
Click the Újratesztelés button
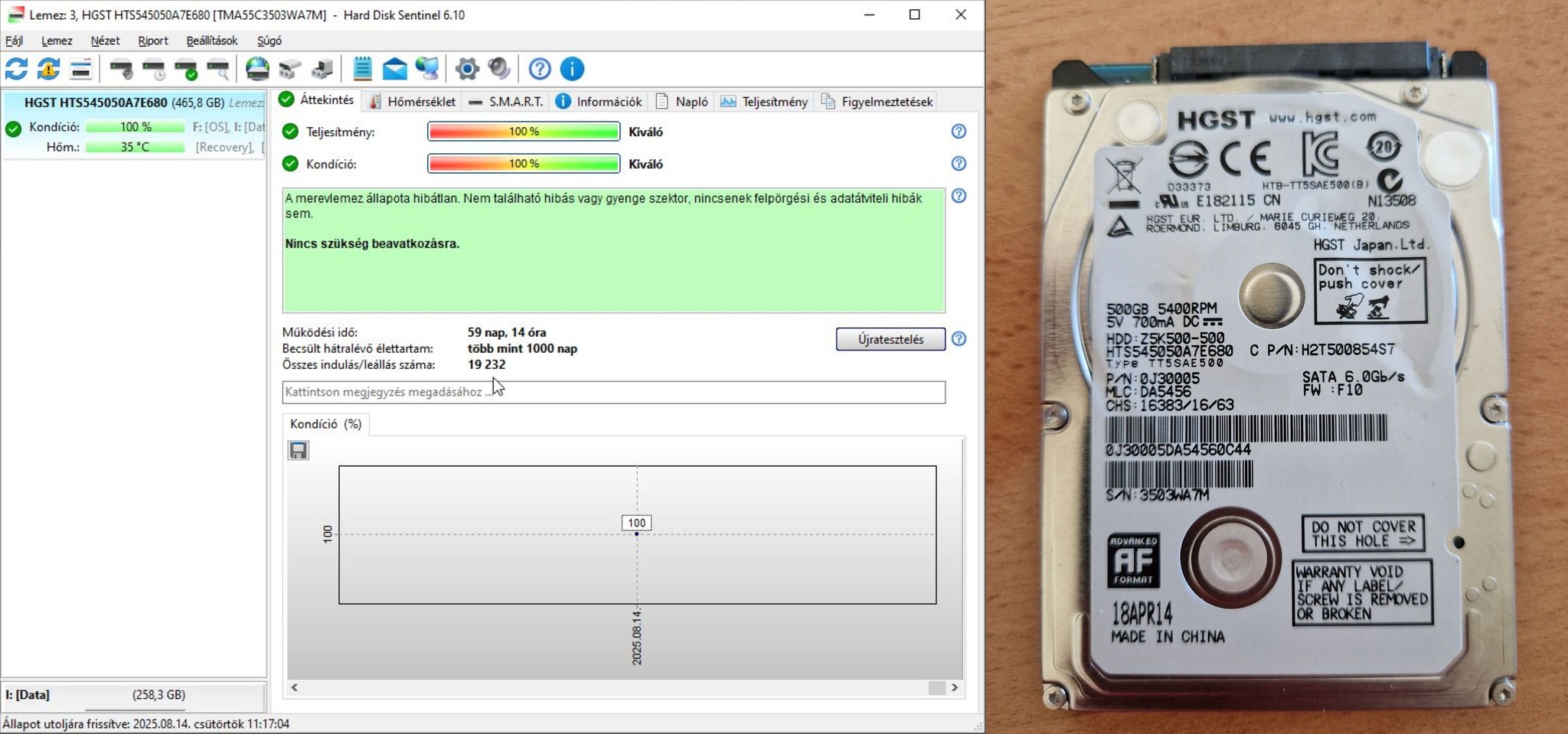pyautogui.click(x=890, y=339)
